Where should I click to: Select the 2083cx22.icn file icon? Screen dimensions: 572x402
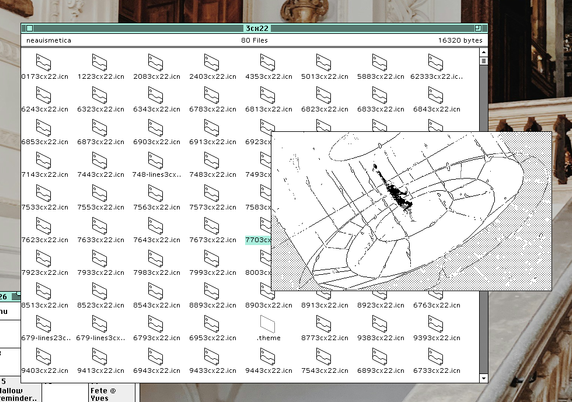click(x=155, y=63)
